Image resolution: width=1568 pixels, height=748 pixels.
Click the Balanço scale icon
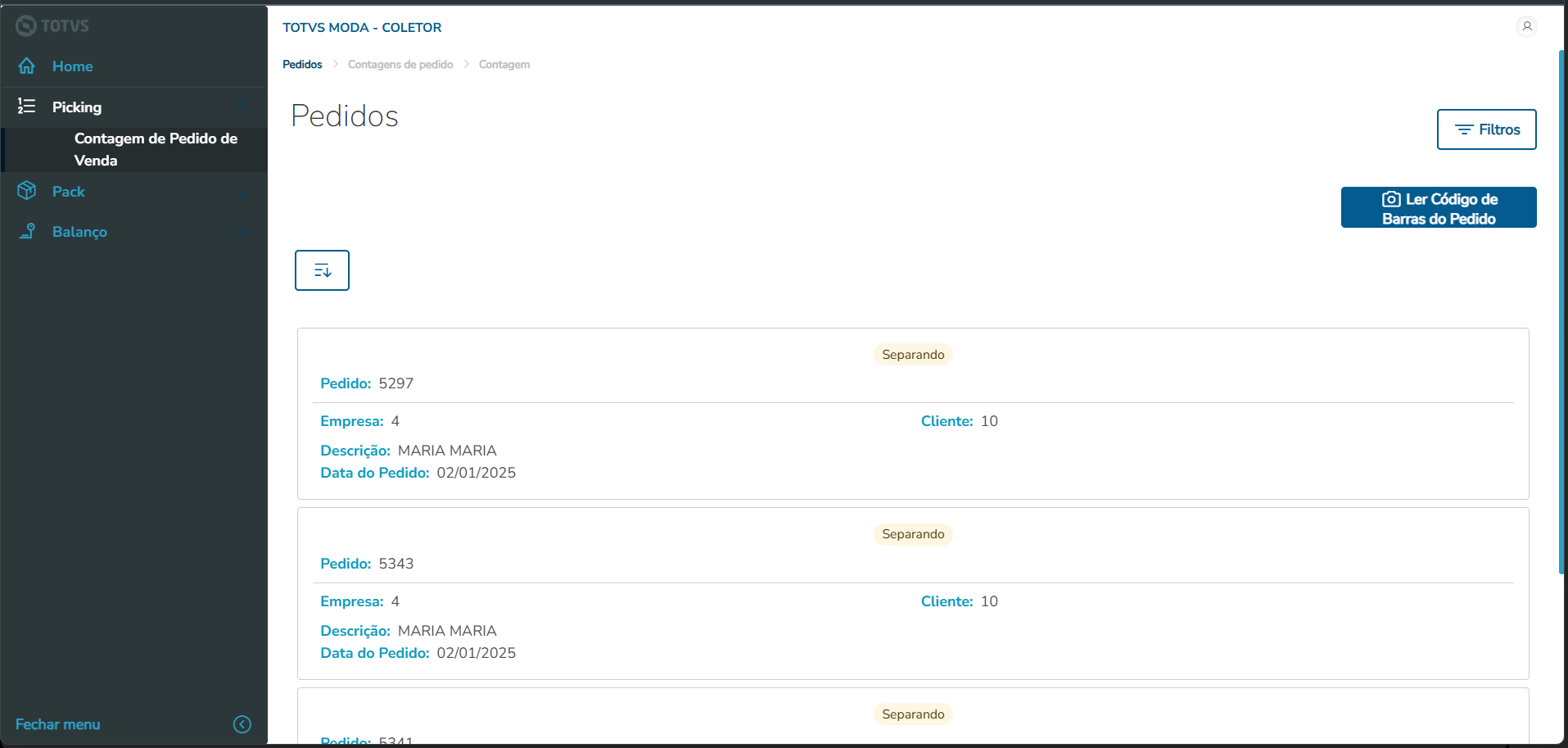tap(27, 232)
